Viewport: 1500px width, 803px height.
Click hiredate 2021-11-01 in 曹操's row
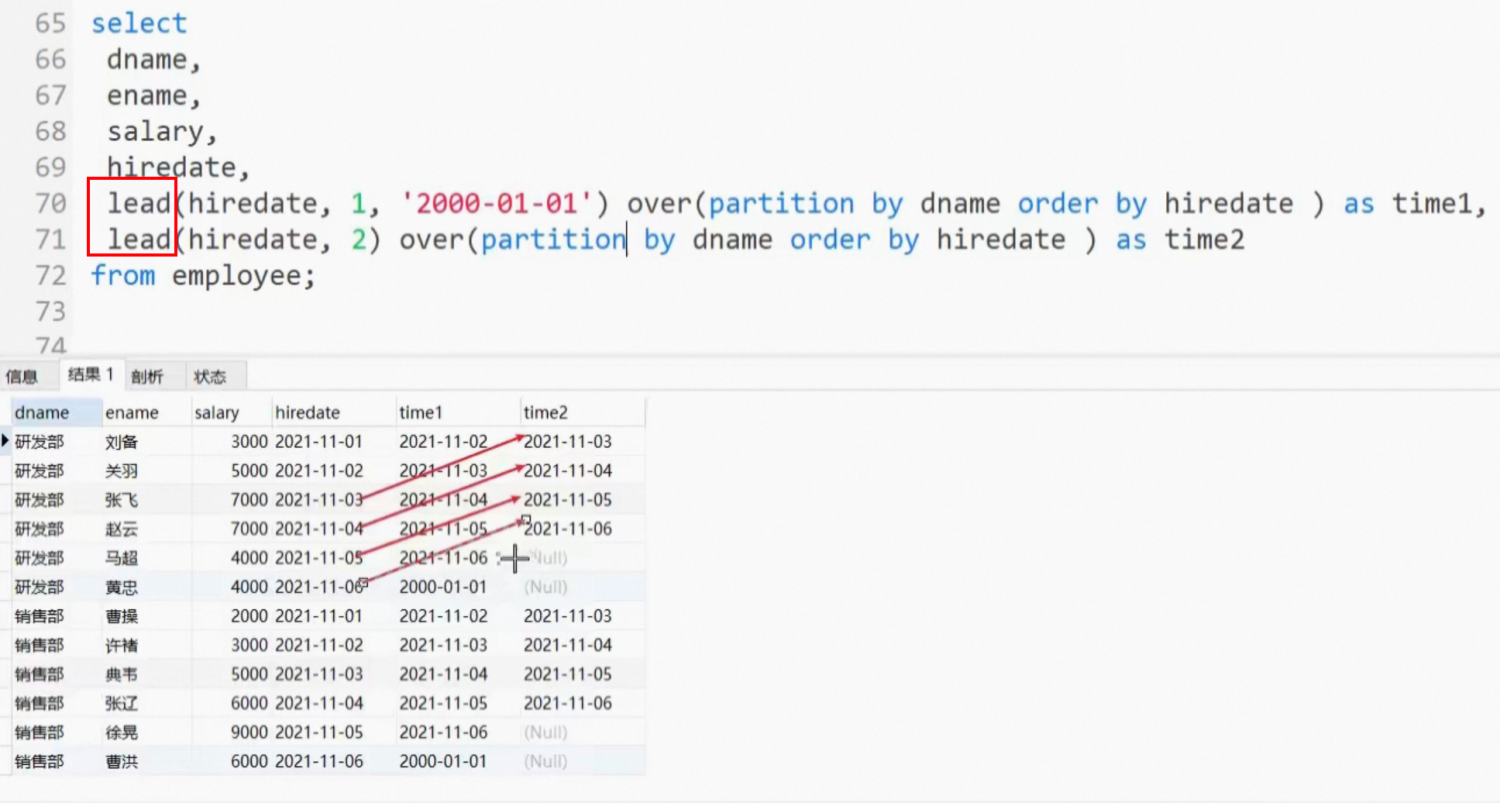point(319,616)
